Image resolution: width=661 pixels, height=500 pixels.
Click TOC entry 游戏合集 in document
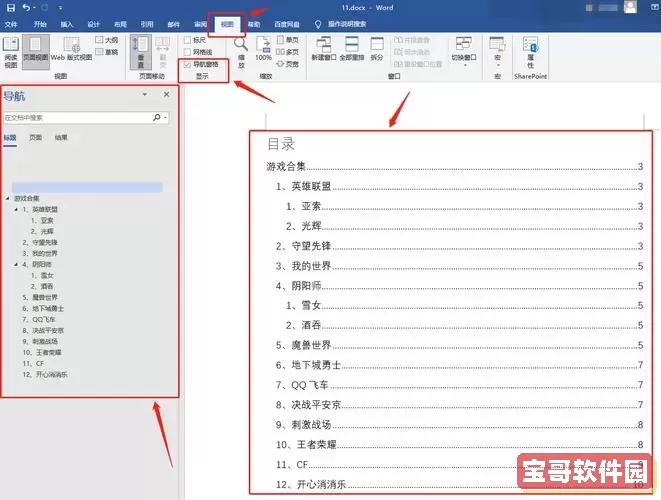[x=454, y=167]
